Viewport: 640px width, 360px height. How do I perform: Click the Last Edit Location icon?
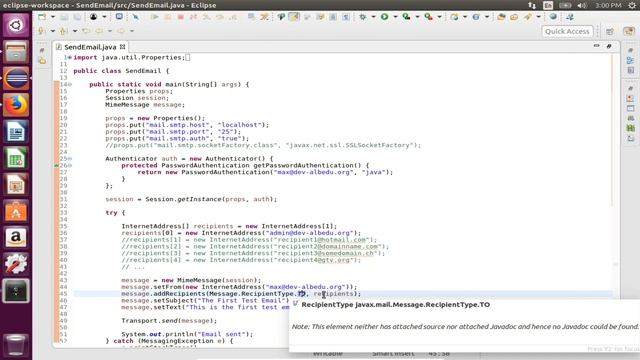pyautogui.click(x=86, y=31)
